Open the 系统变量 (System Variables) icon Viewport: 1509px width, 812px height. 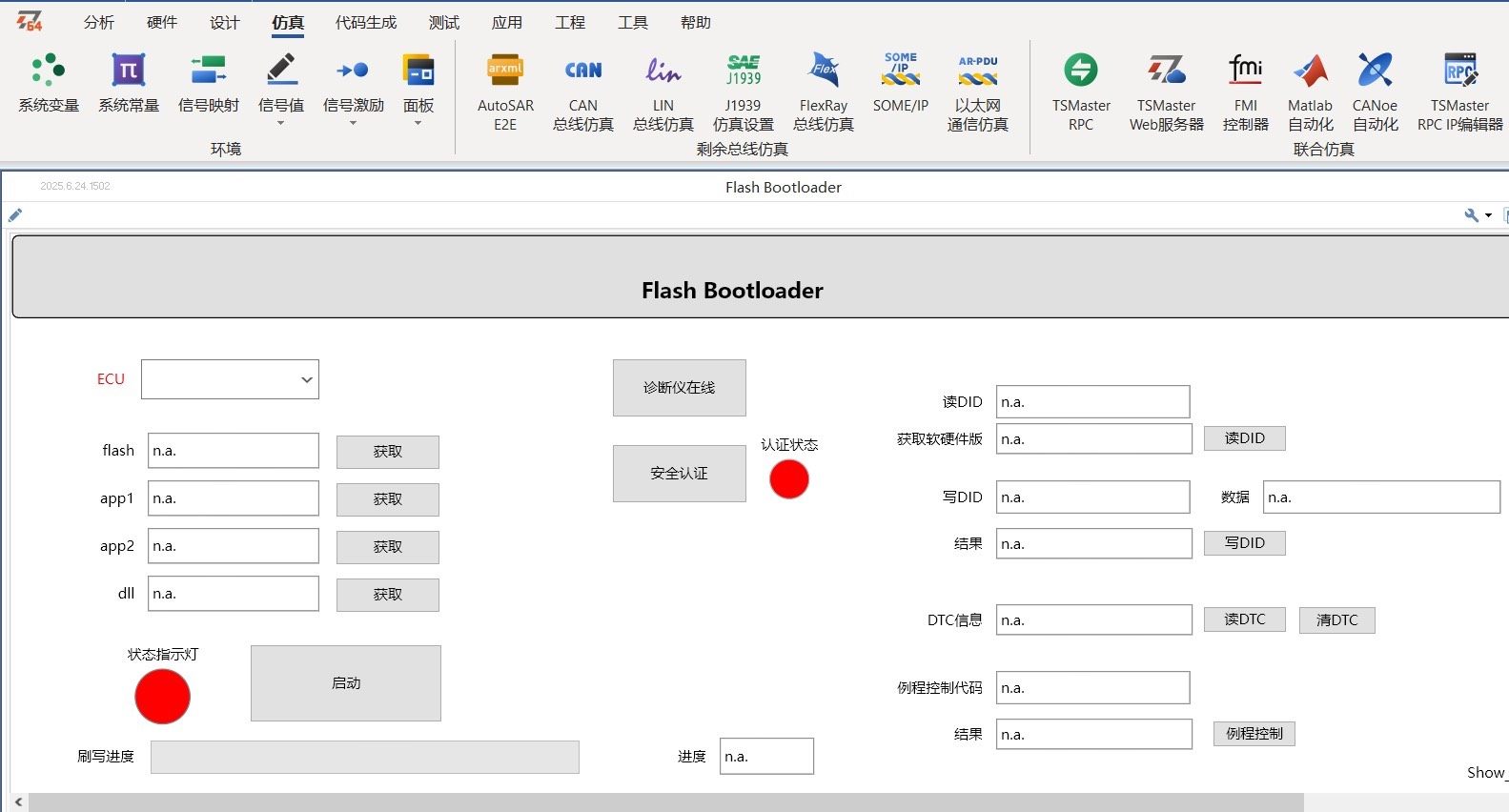click(48, 71)
